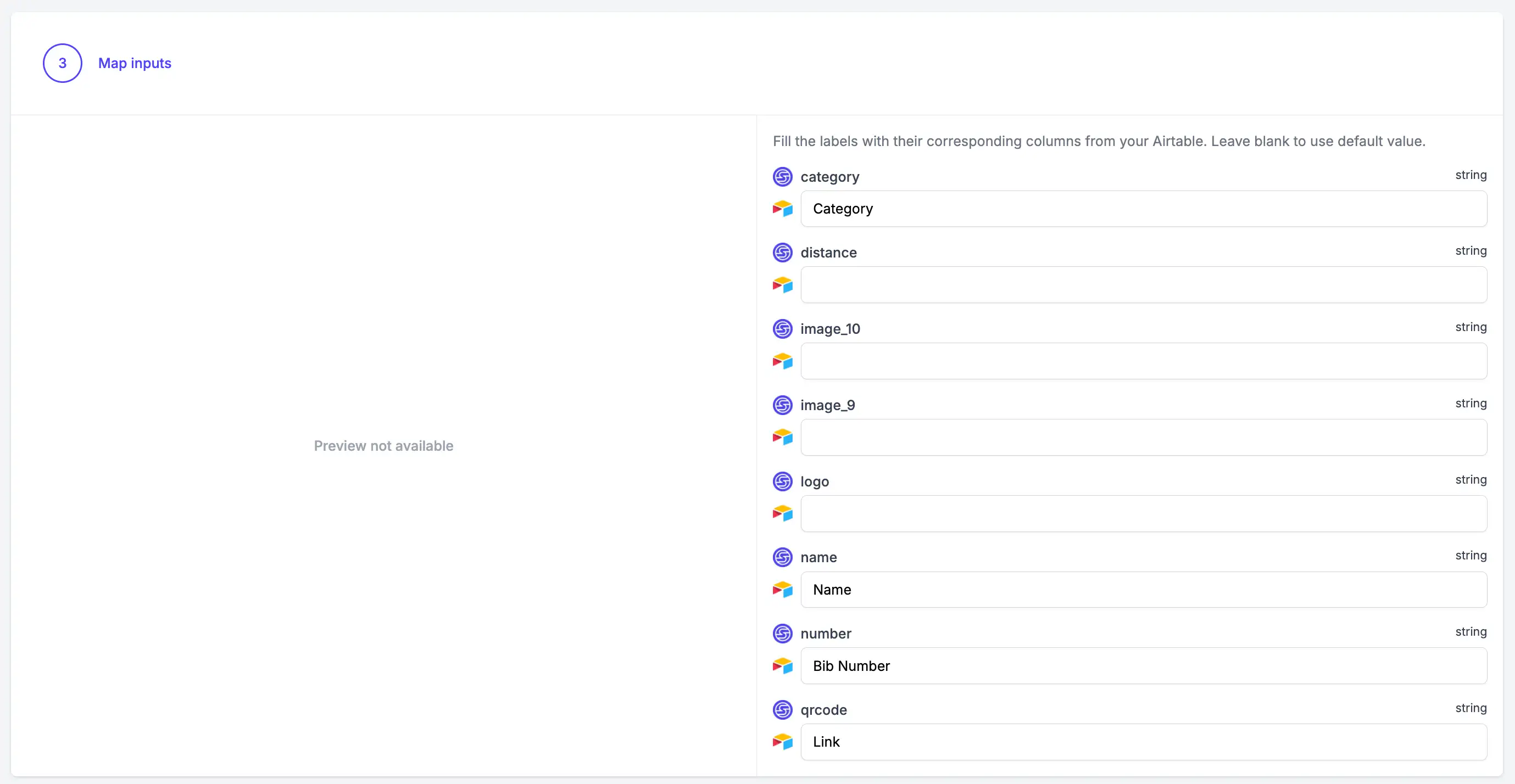
Task: Click the Airtable icon beside Name field
Action: click(x=782, y=590)
